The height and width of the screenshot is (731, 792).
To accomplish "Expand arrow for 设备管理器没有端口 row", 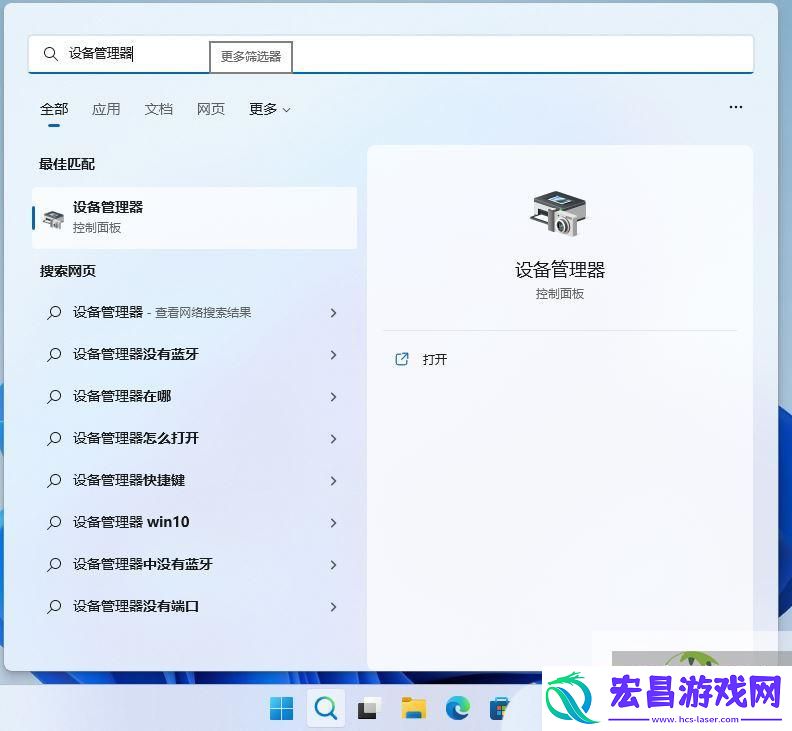I will [333, 607].
